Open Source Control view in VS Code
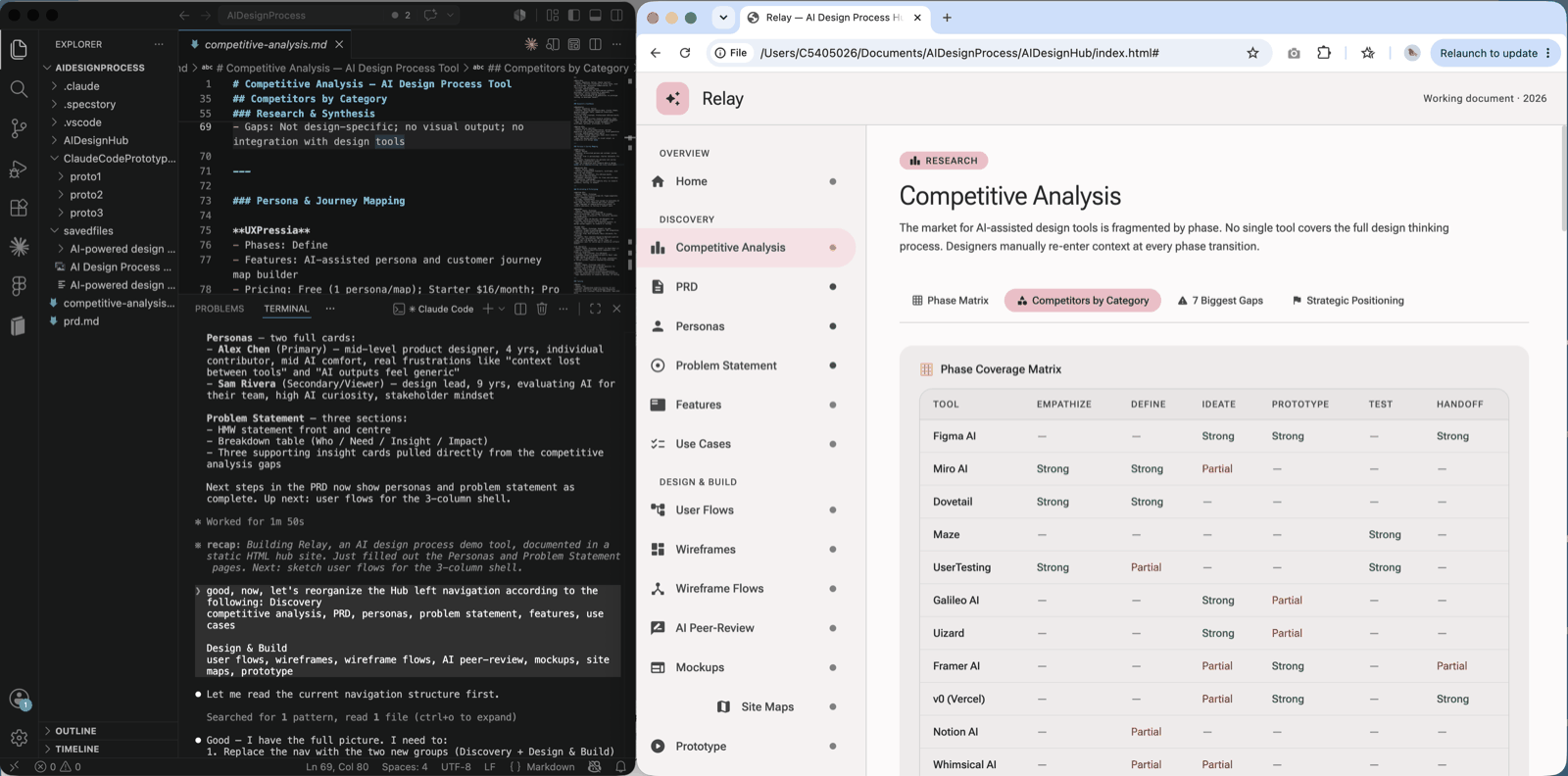Image resolution: width=1568 pixels, height=776 pixels. (19, 128)
